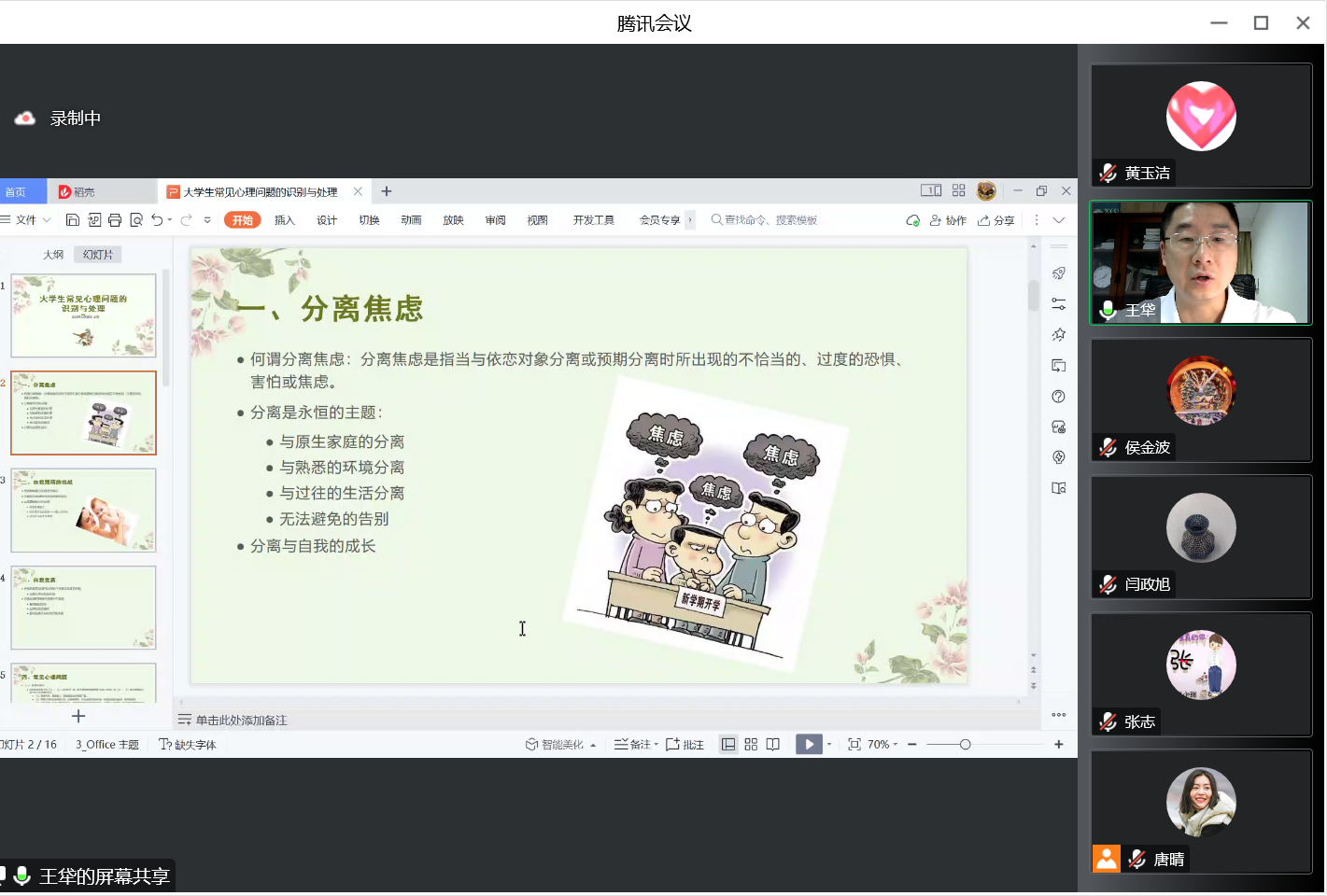Viewport: 1327px width, 896px height.
Task: Go to the 动画 animation tab
Action: point(411,220)
